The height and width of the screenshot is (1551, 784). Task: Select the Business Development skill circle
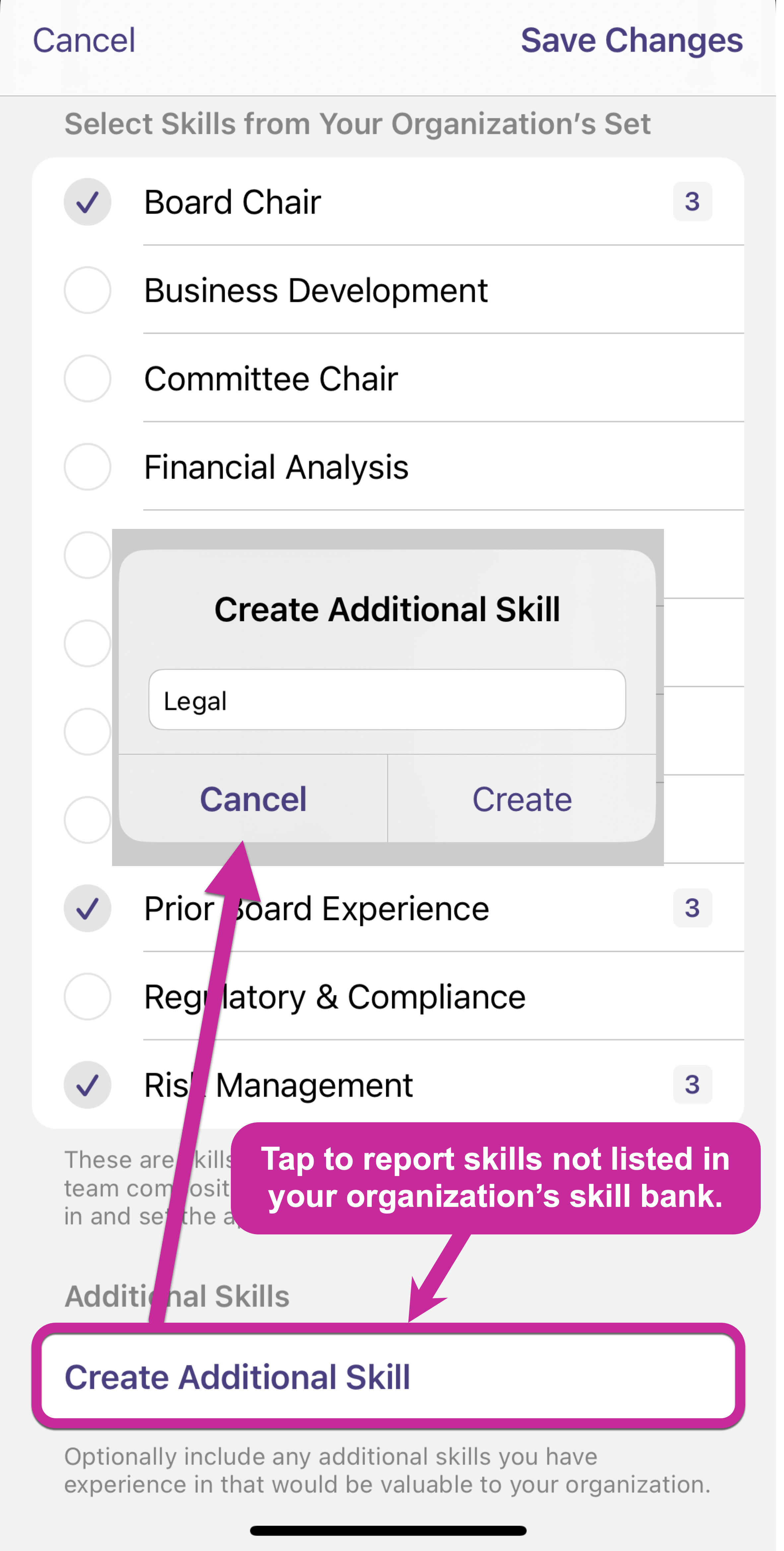coord(87,290)
